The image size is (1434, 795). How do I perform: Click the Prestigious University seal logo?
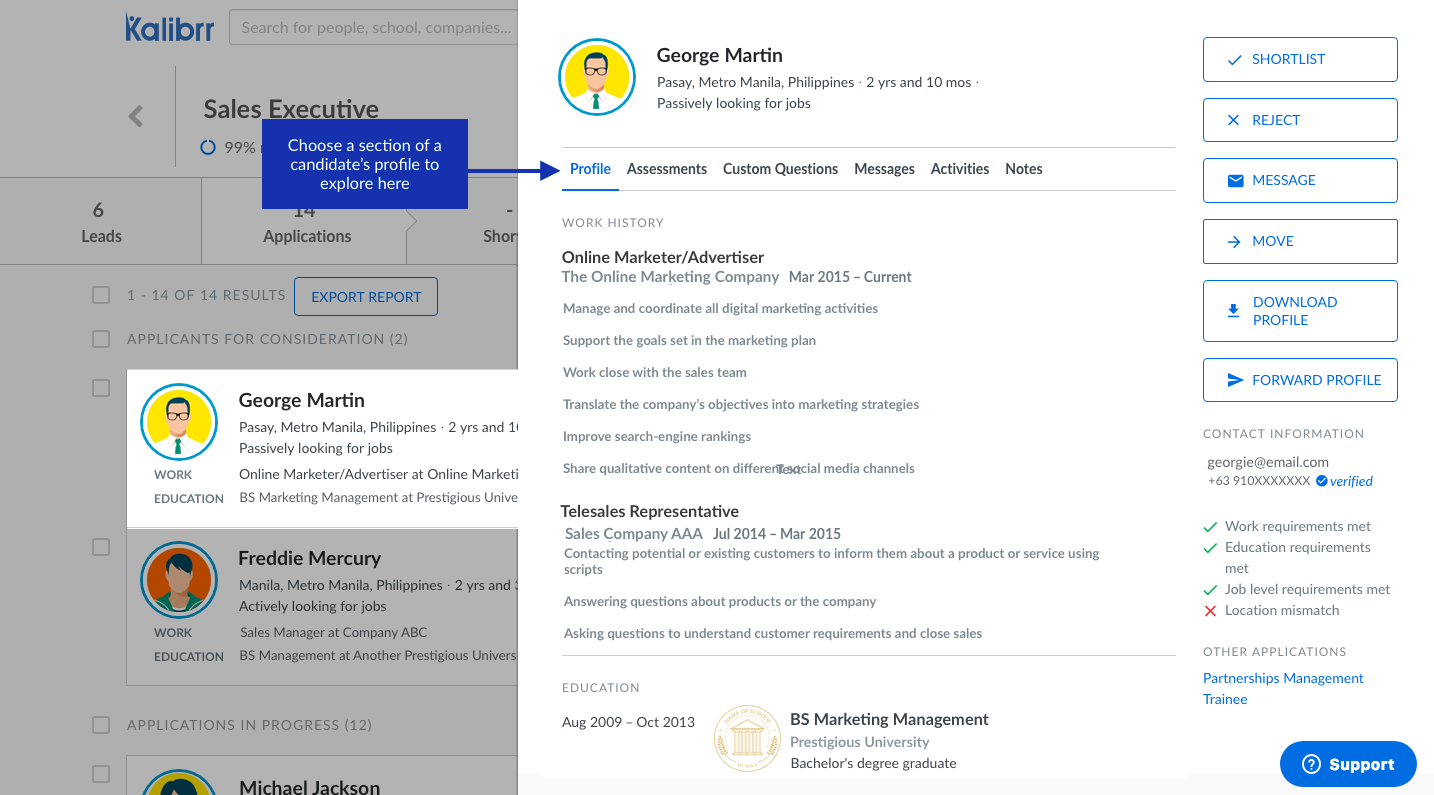pyautogui.click(x=747, y=739)
